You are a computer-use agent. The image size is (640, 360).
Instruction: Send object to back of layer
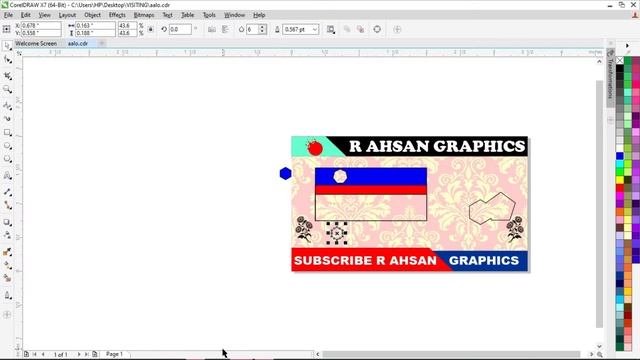click(360, 29)
